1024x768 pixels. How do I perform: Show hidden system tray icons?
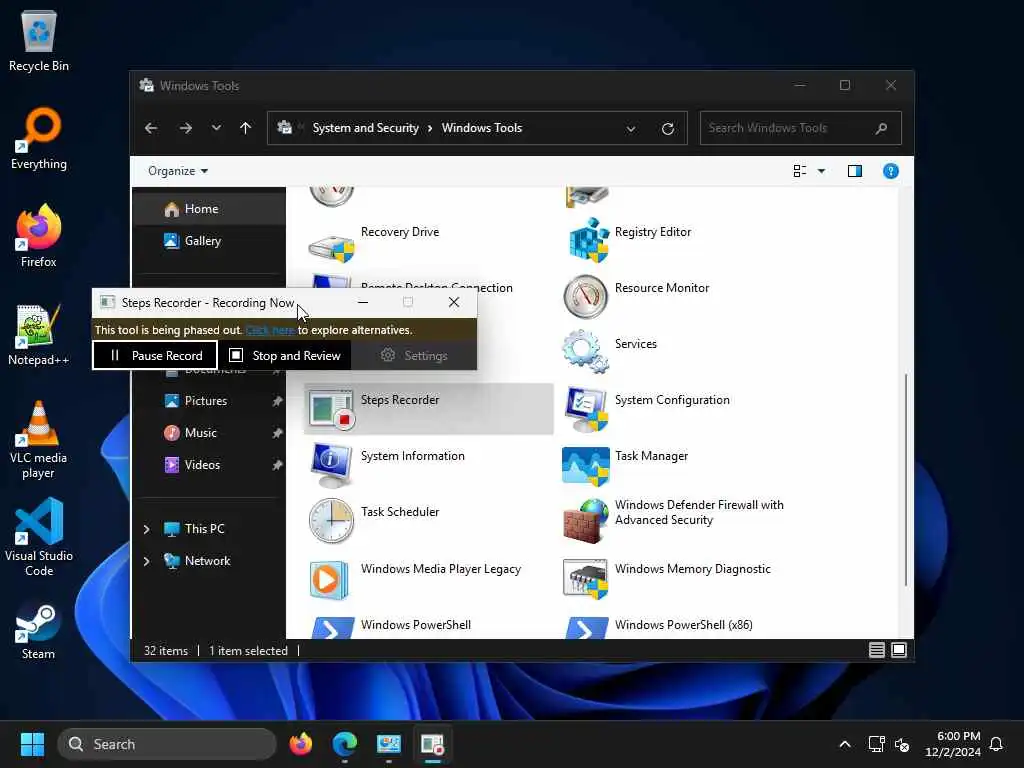(x=844, y=744)
